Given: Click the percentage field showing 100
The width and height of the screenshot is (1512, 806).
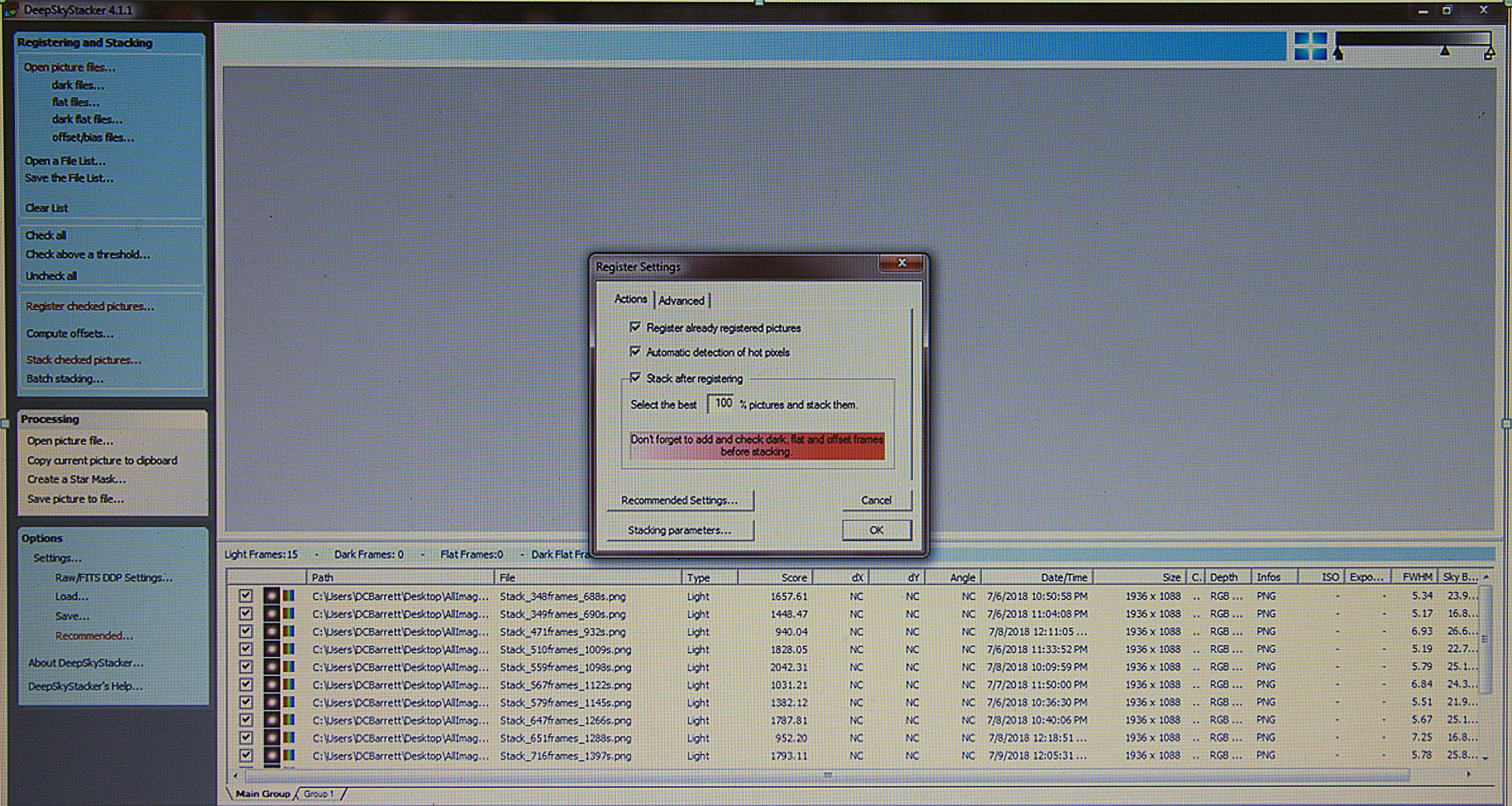Looking at the screenshot, I should 720,404.
